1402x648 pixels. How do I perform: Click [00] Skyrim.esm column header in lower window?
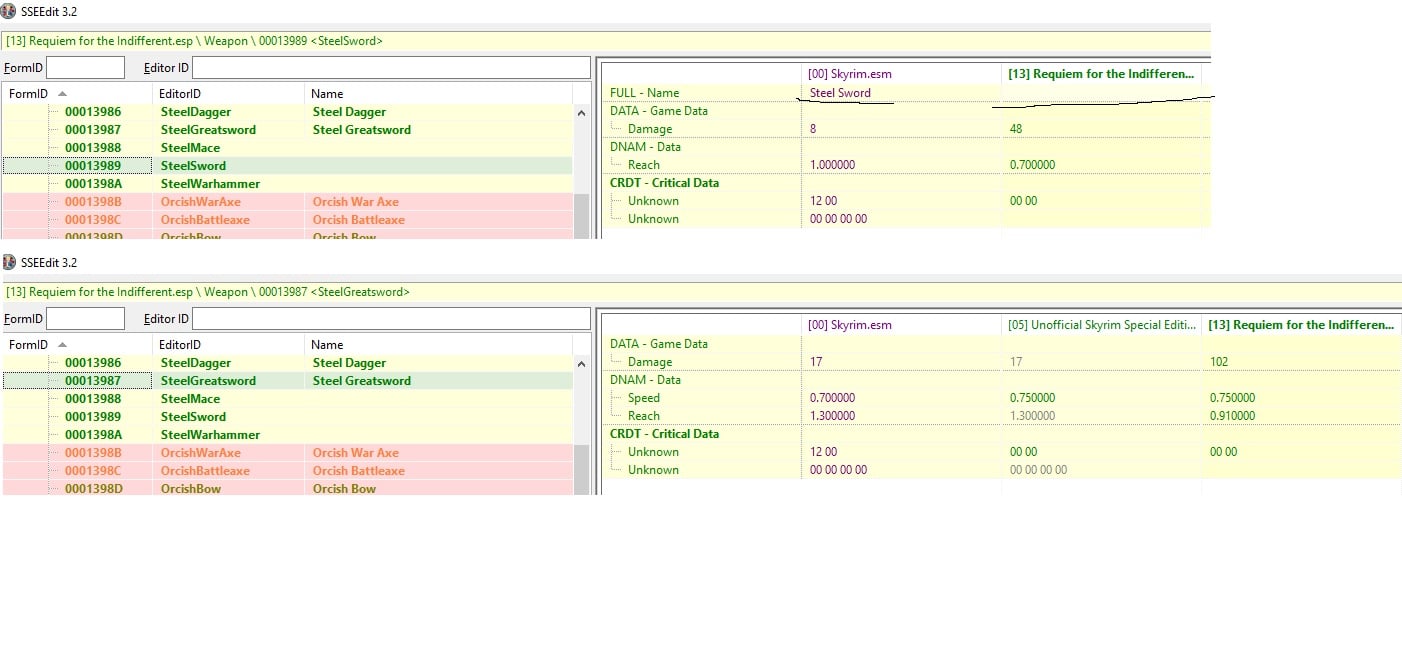coord(902,325)
